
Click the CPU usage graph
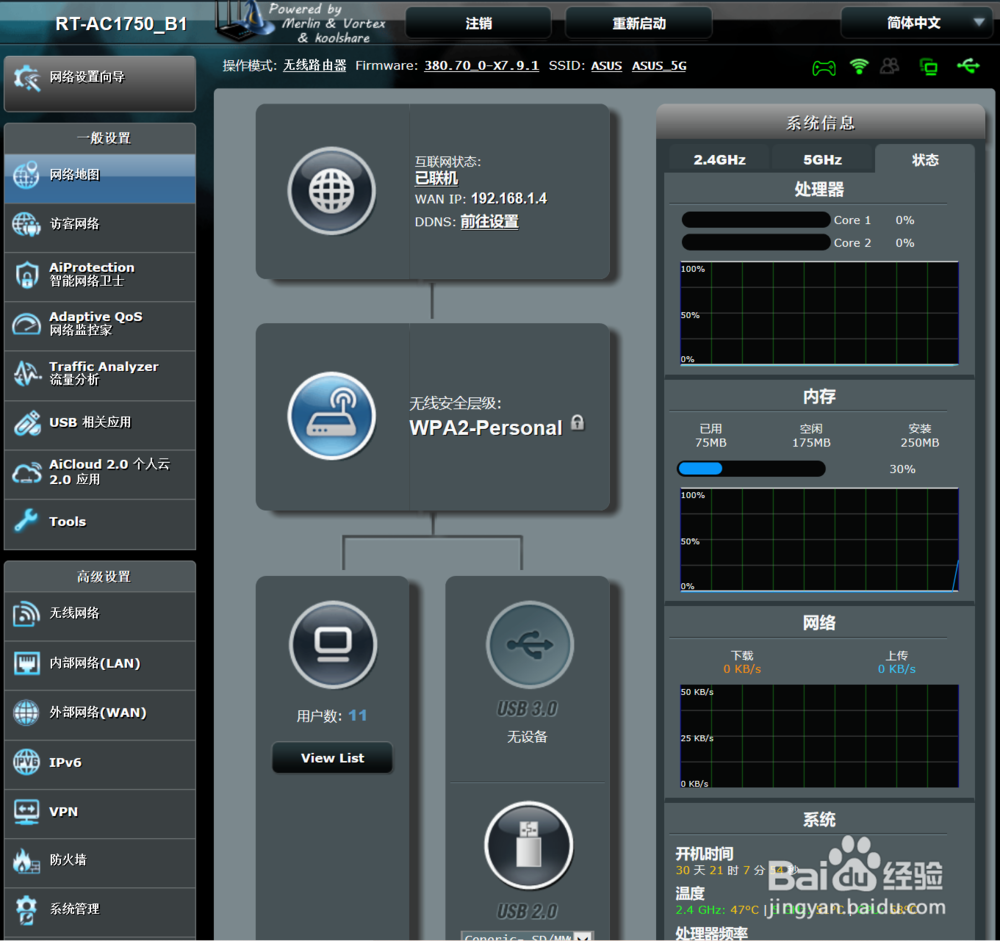819,313
